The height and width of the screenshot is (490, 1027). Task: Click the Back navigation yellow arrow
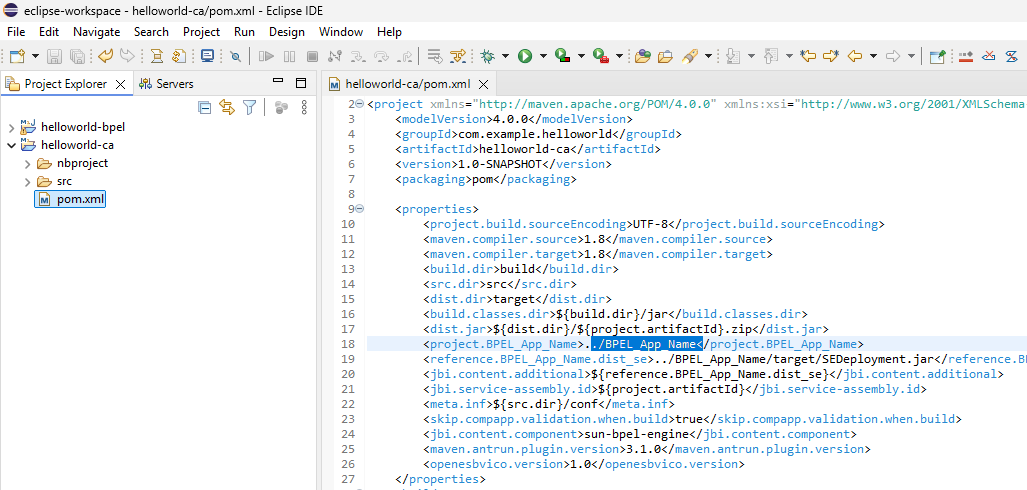coord(855,56)
